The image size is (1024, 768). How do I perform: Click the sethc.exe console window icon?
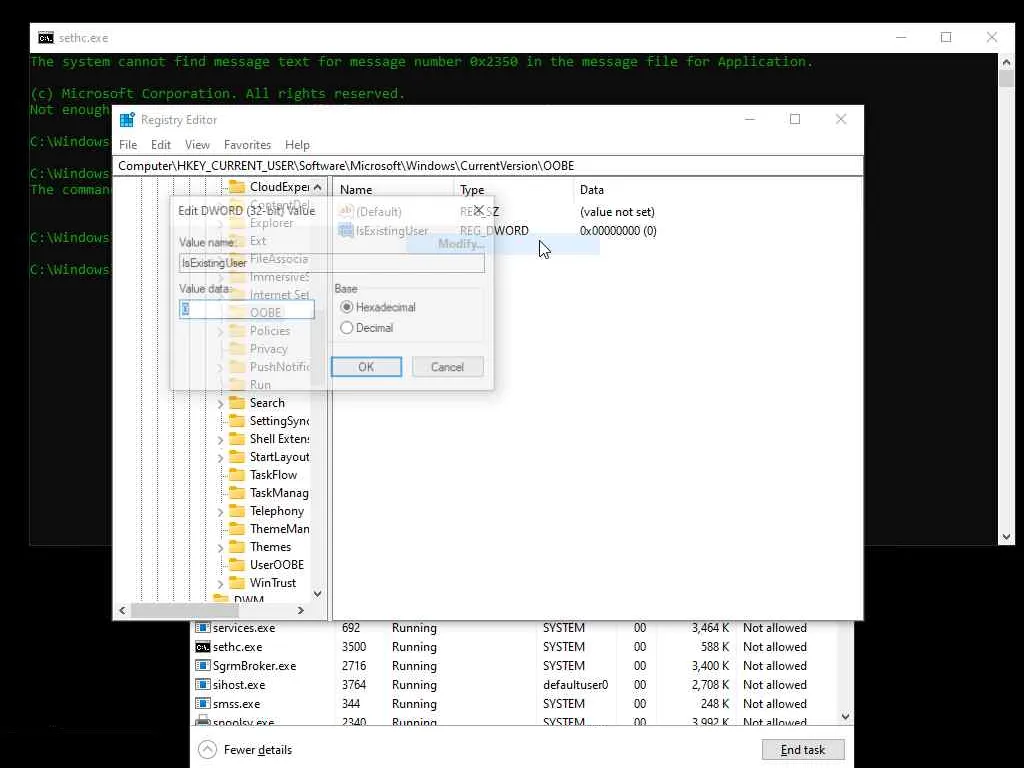coord(46,38)
